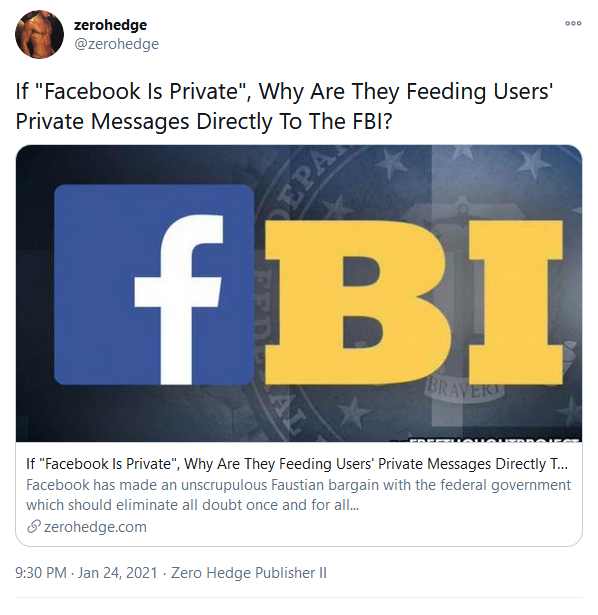
Task: Click the white f letter of Facebook logo
Action: 178,299
